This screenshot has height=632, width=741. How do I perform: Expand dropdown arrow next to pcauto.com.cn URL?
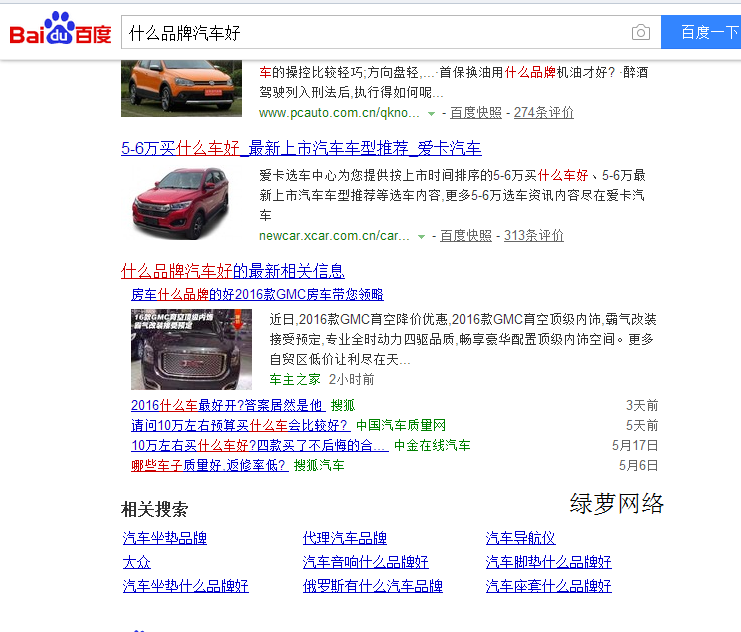(431, 113)
